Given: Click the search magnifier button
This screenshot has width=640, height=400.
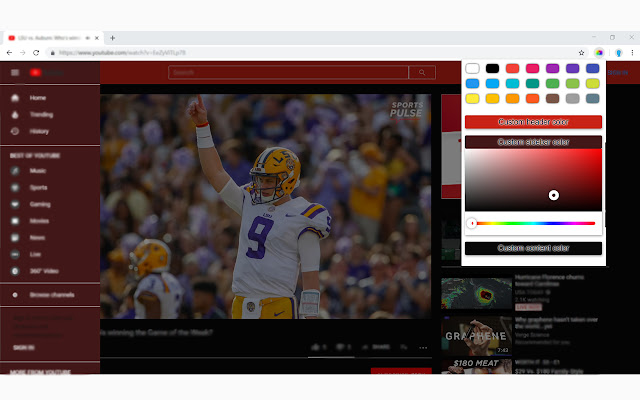Looking at the screenshot, I should click(x=423, y=72).
